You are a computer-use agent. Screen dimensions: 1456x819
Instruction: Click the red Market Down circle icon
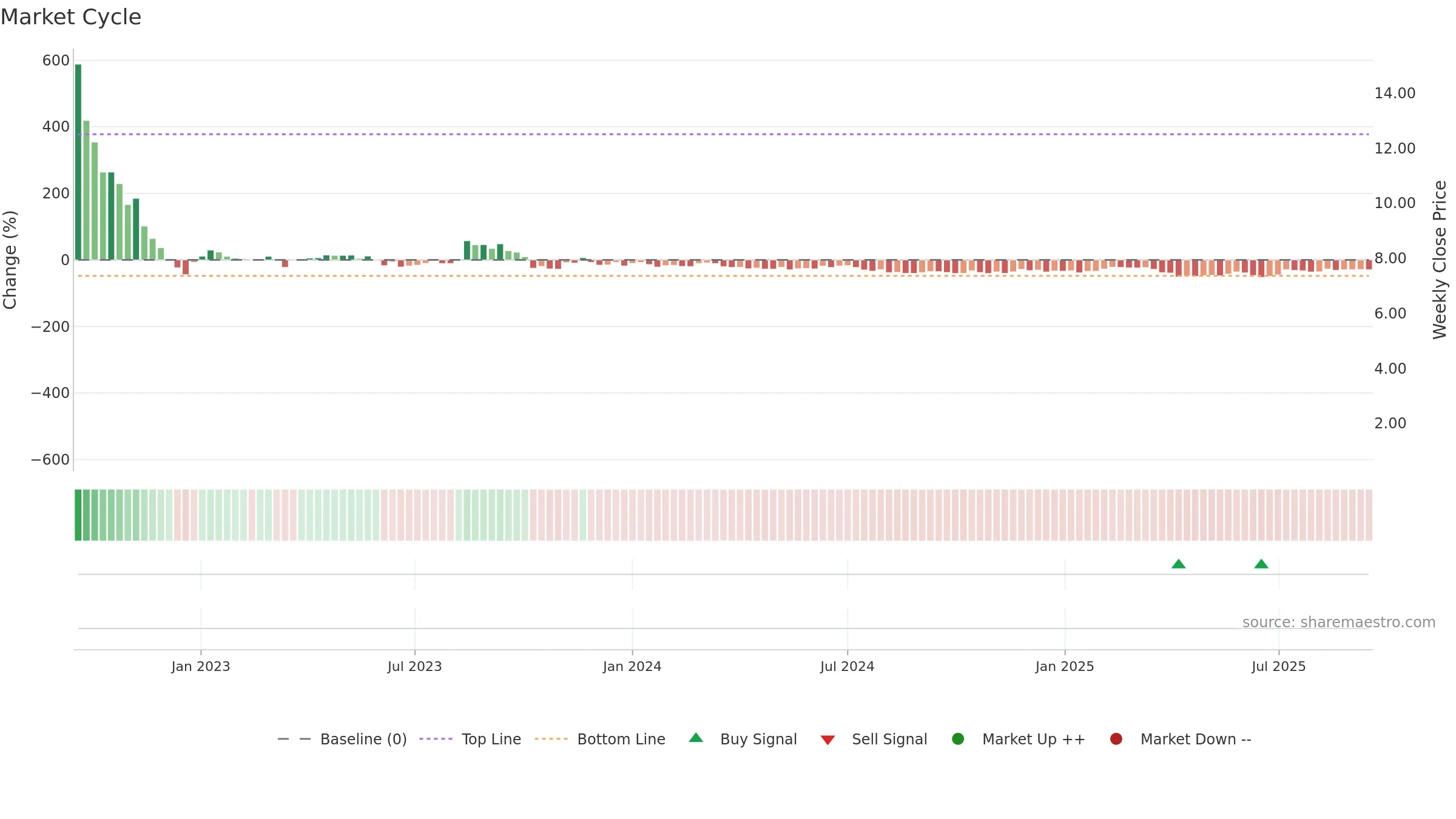(1116, 739)
